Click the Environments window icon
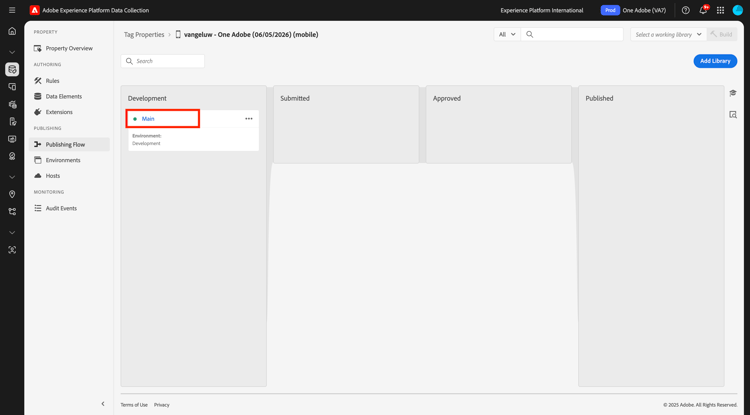The width and height of the screenshot is (750, 415). pos(38,160)
